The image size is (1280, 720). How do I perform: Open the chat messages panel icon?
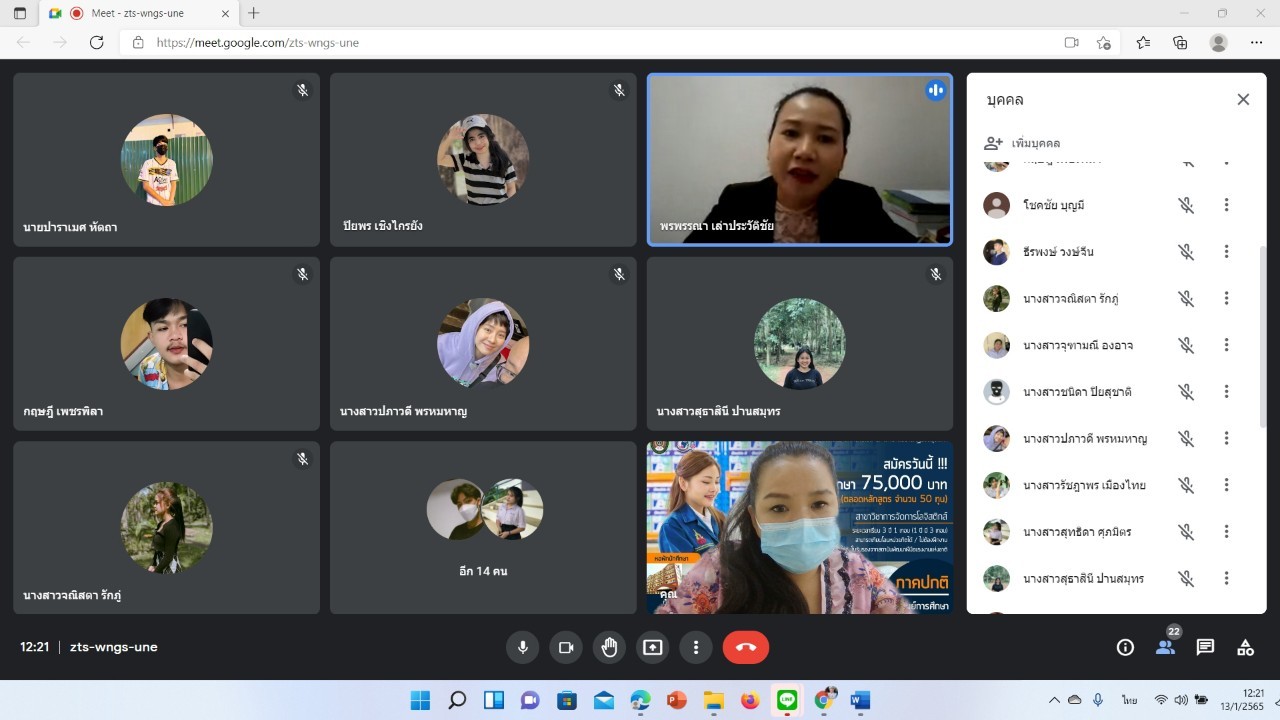(1205, 647)
